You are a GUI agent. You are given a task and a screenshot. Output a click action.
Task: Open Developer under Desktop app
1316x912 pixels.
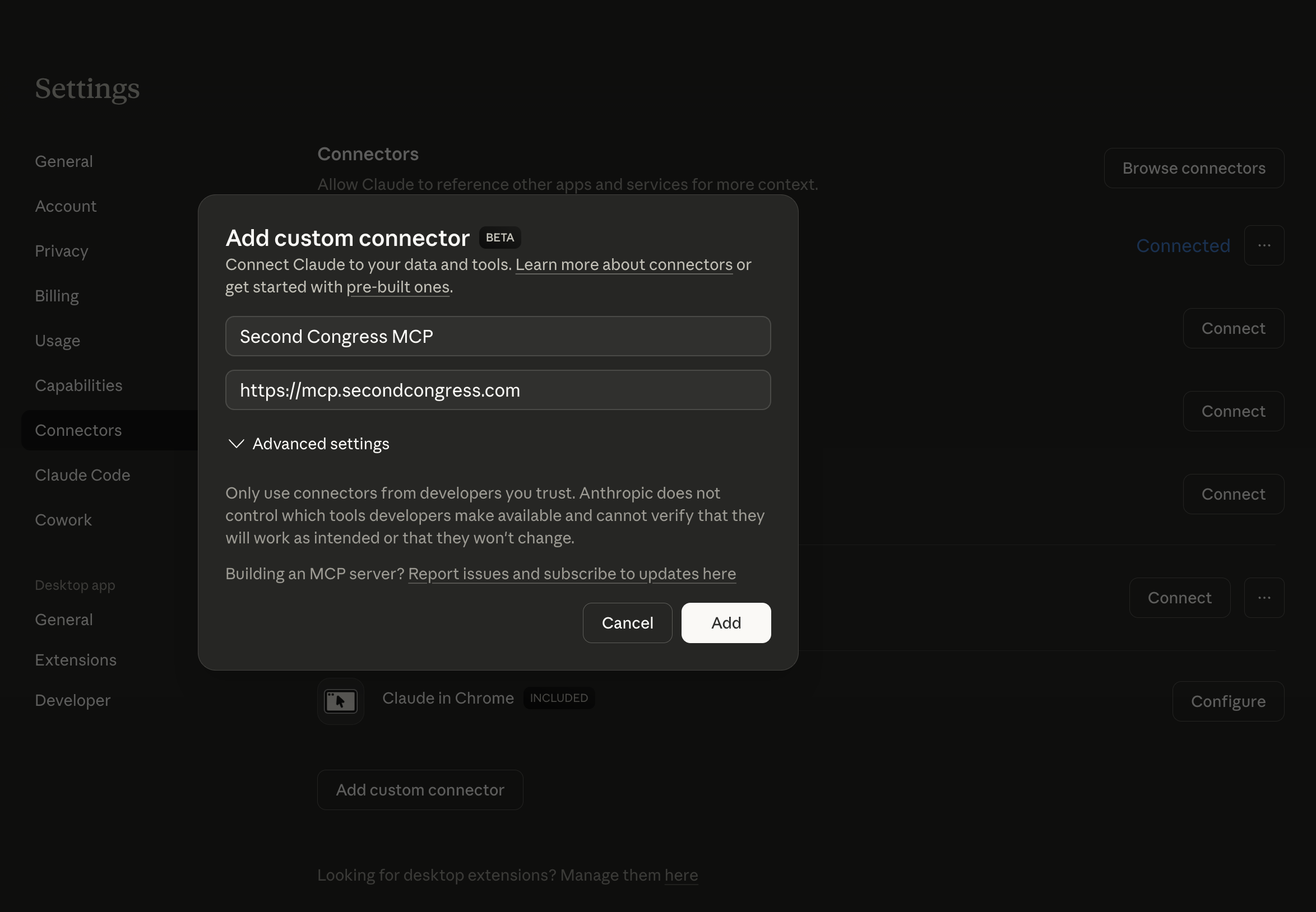(73, 701)
